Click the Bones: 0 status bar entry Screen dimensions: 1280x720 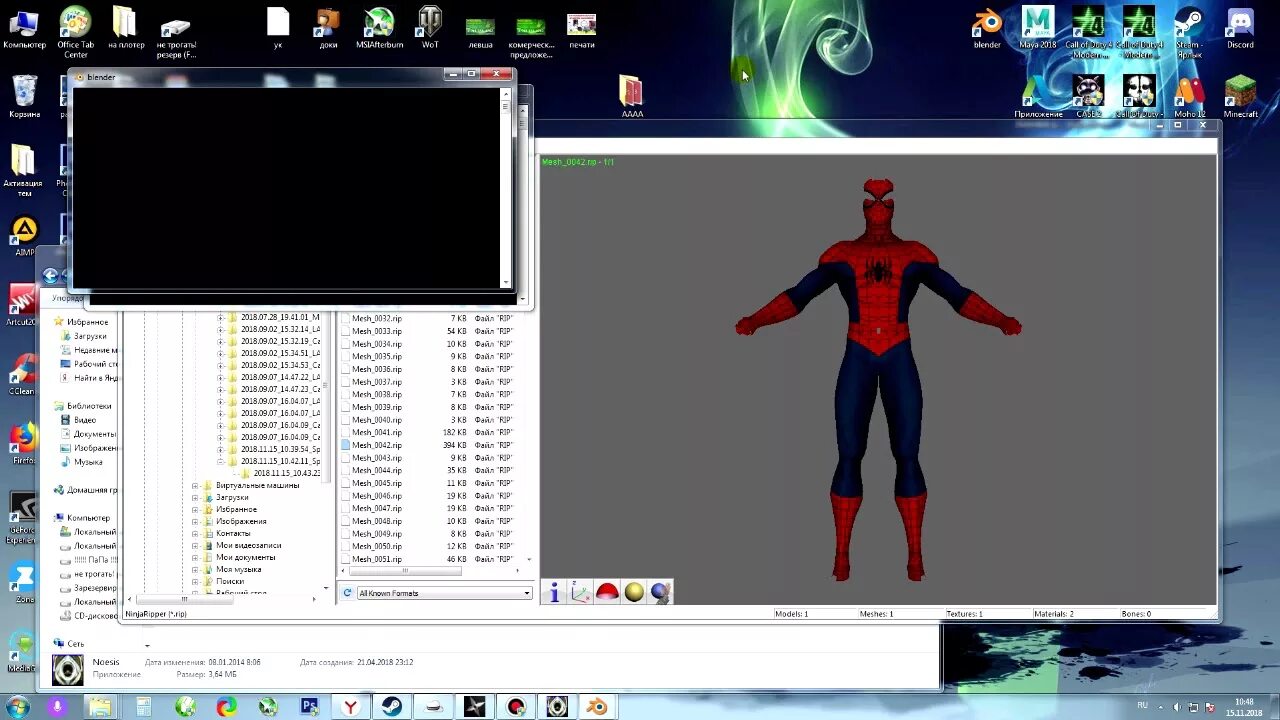click(x=1135, y=614)
